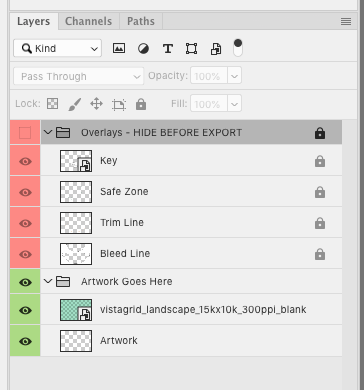Switch to the Channels tab
This screenshot has width=364, height=390.
(x=89, y=21)
